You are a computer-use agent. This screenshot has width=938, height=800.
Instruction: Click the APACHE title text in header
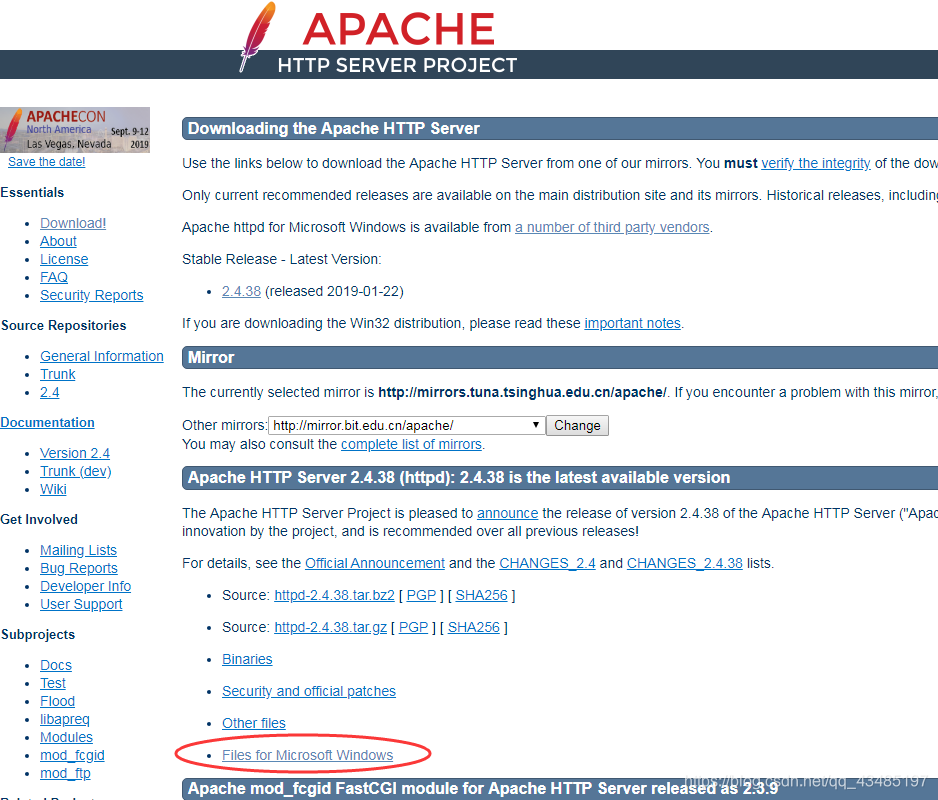(399, 29)
